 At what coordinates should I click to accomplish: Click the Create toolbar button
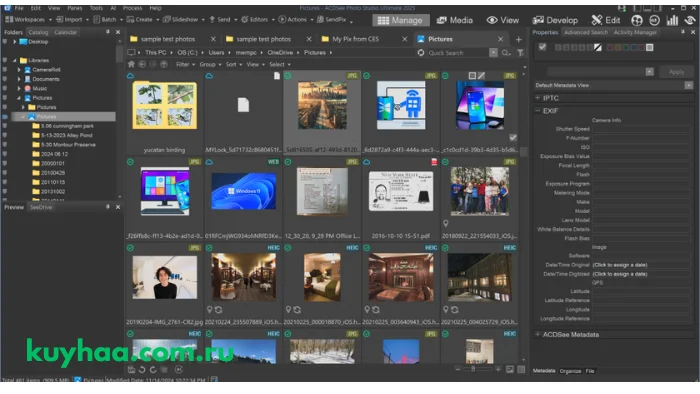[x=140, y=20]
